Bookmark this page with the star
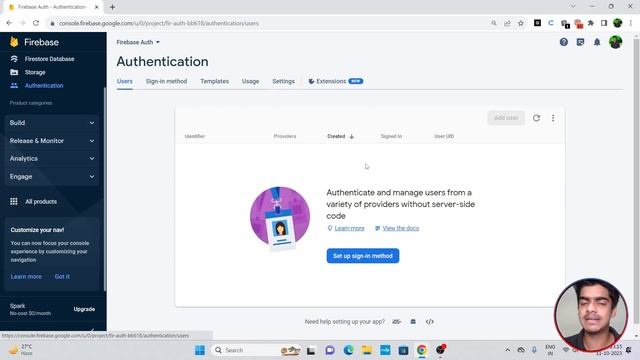This screenshot has width=640, height=360. (x=521, y=23)
